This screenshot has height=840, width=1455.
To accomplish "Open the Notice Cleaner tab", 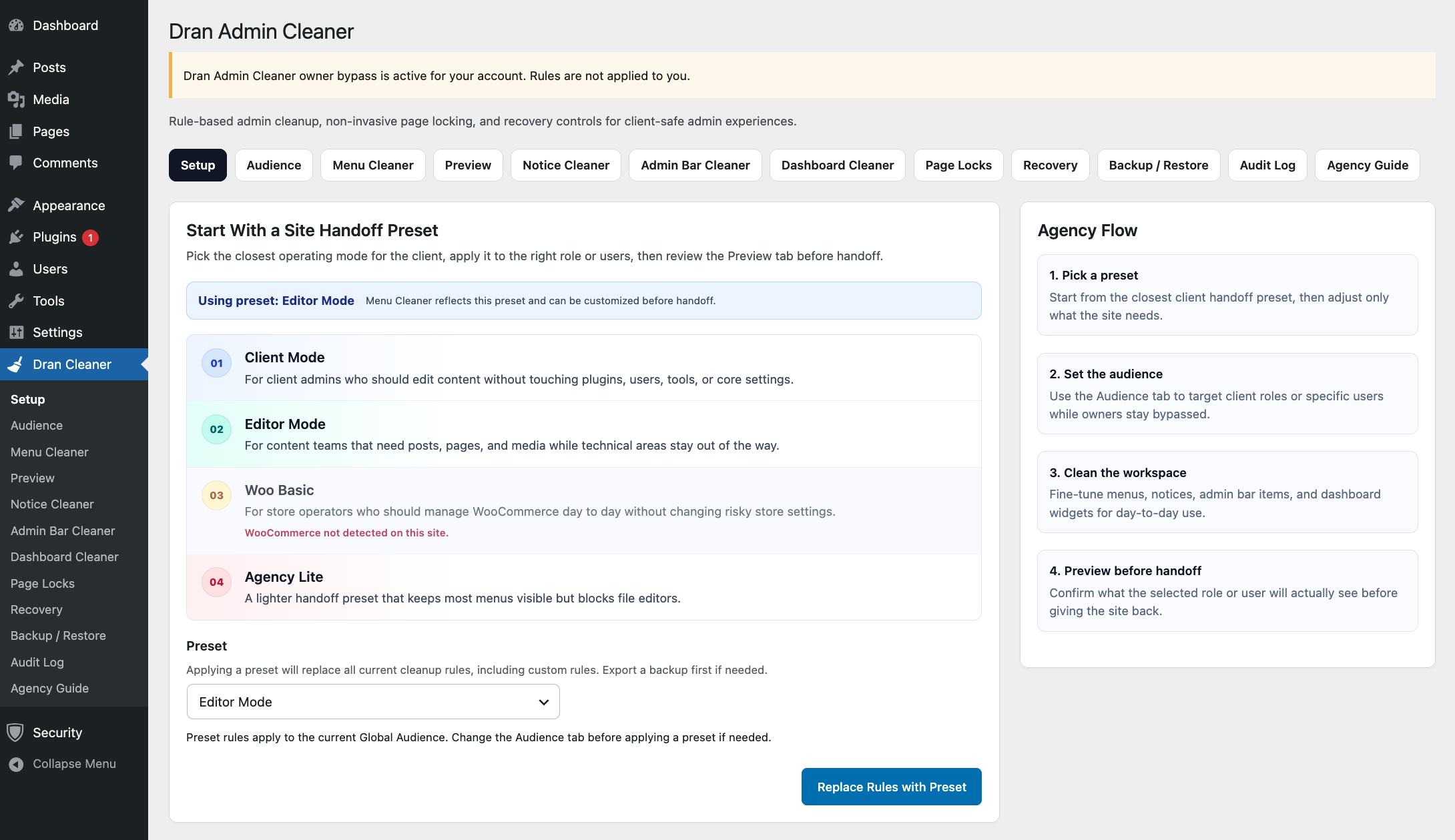I will [x=566, y=165].
